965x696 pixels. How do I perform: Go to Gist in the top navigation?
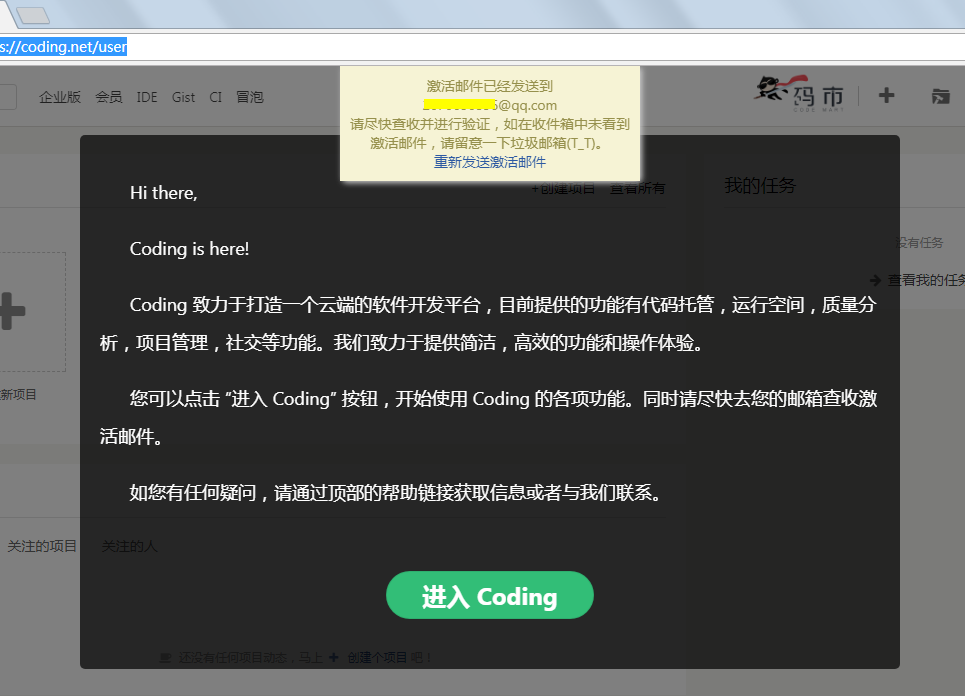click(183, 97)
